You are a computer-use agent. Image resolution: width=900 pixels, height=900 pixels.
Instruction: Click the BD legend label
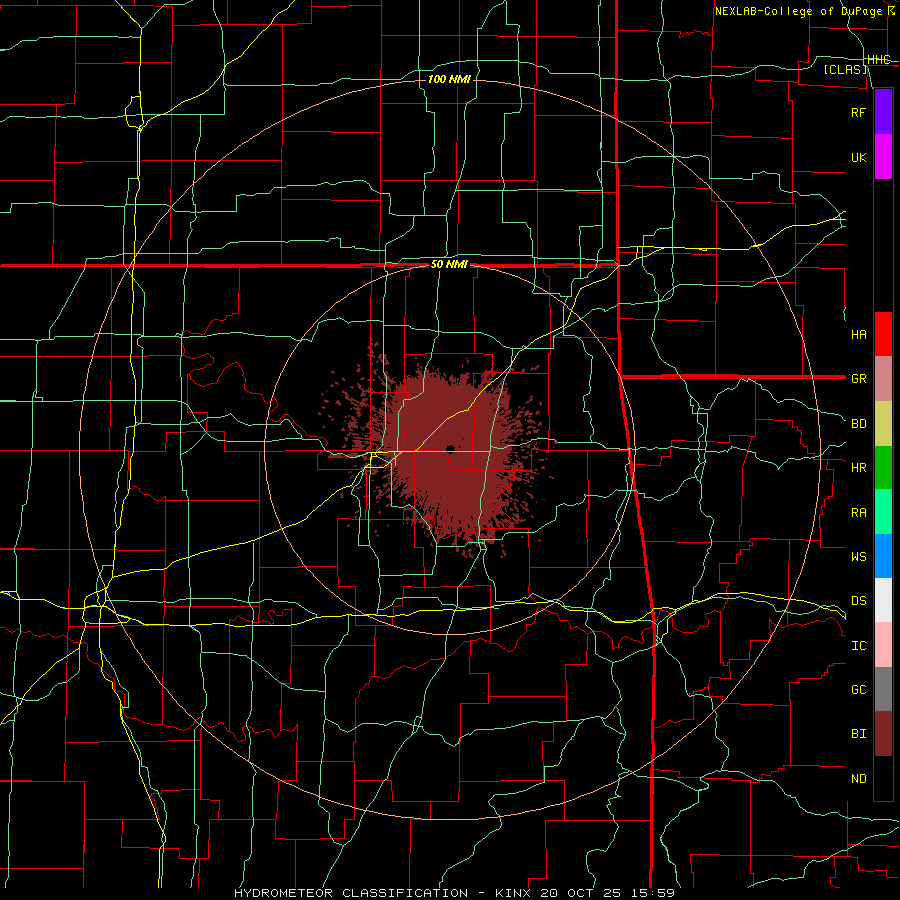click(858, 424)
